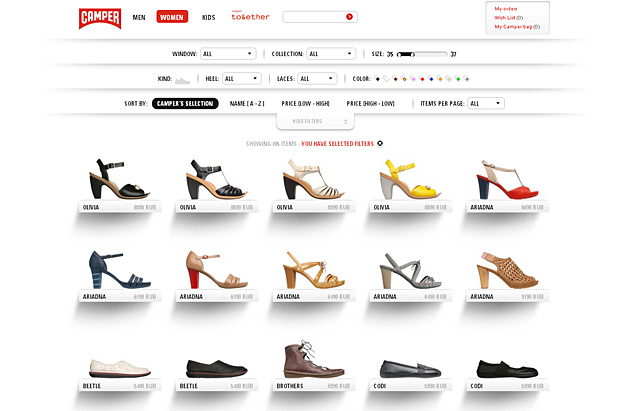Open the Heel filter dropdown
The image size is (620, 411).
click(241, 78)
